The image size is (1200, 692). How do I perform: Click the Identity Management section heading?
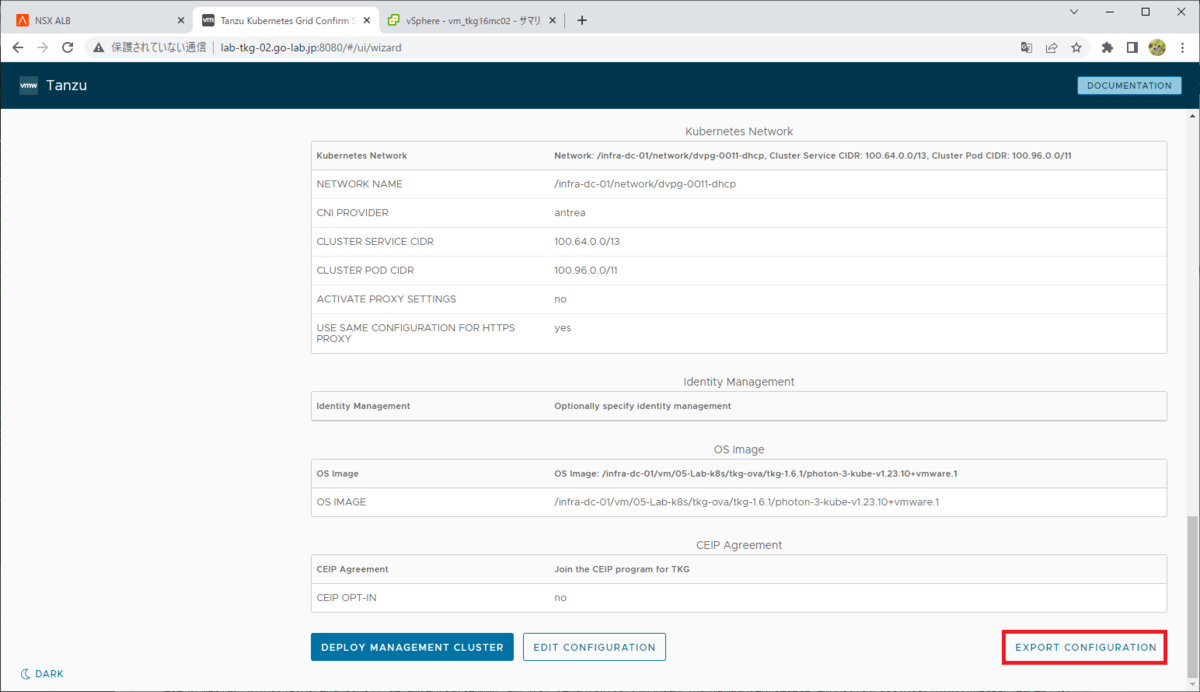coord(739,382)
